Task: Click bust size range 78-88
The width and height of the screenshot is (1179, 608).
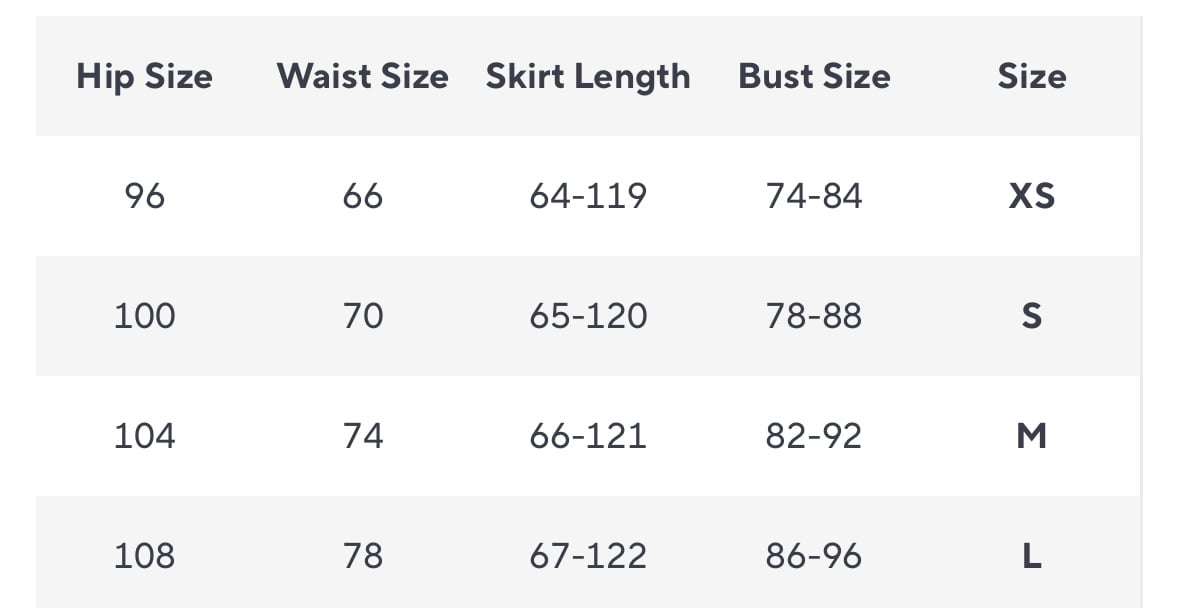Action: [814, 316]
